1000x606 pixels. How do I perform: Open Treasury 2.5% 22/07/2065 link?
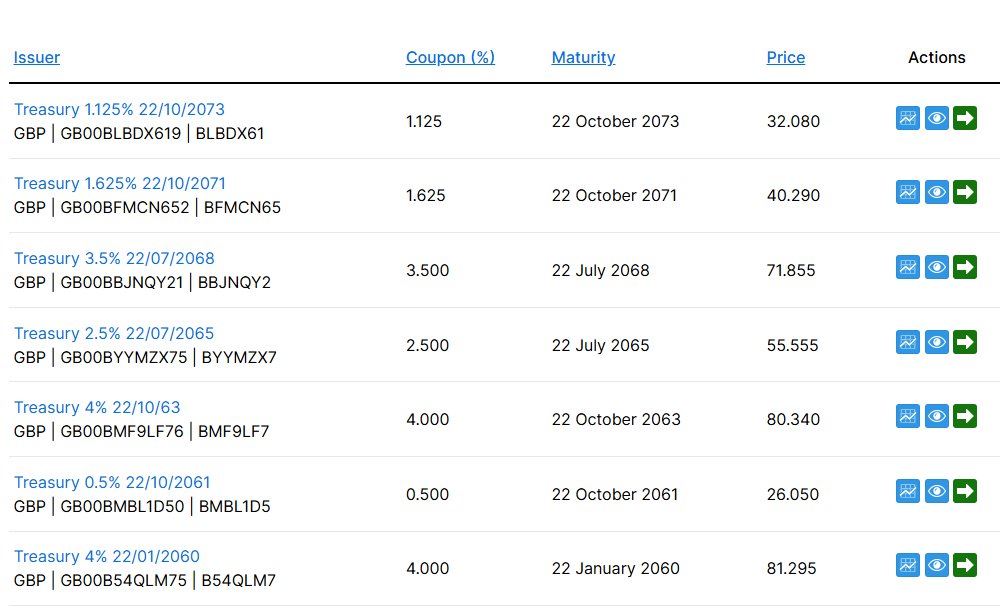coord(114,334)
